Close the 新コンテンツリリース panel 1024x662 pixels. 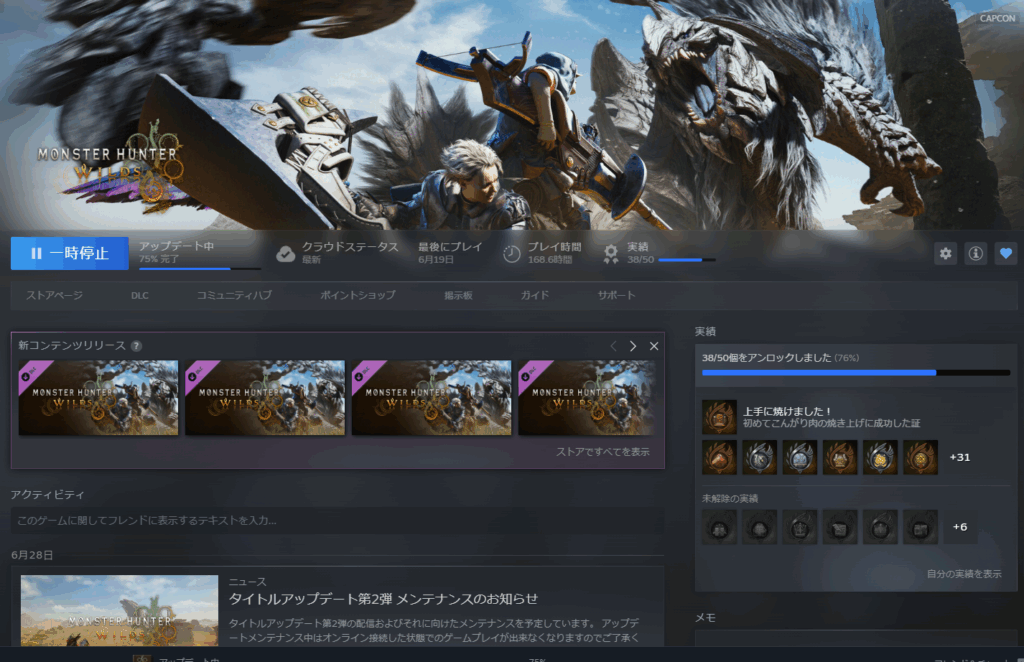point(654,346)
